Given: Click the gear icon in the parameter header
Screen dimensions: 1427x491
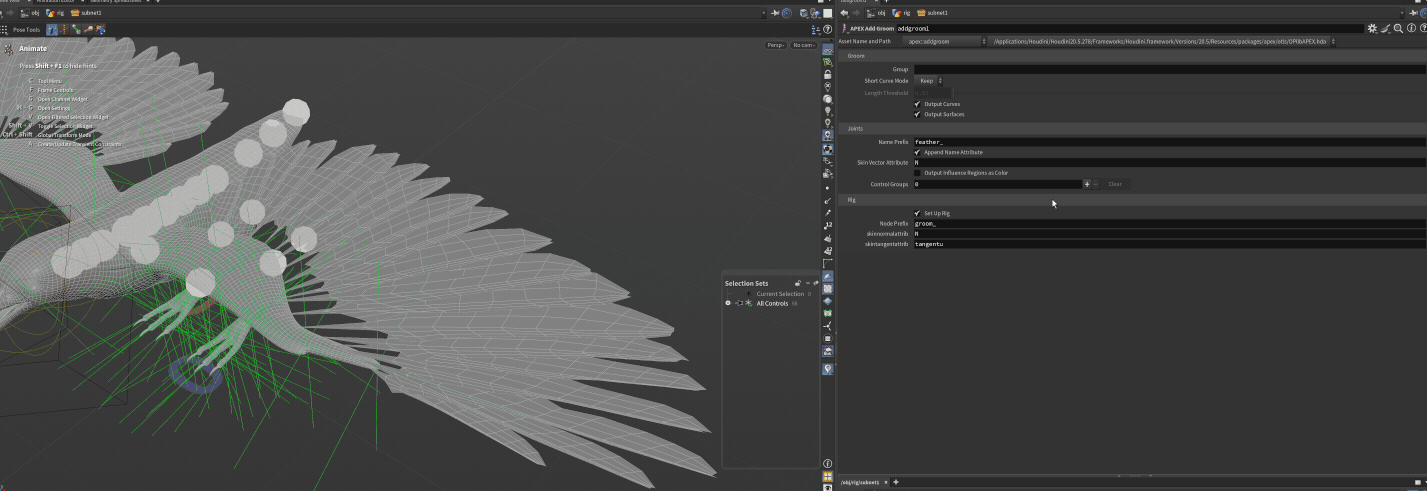Looking at the screenshot, I should [1372, 29].
